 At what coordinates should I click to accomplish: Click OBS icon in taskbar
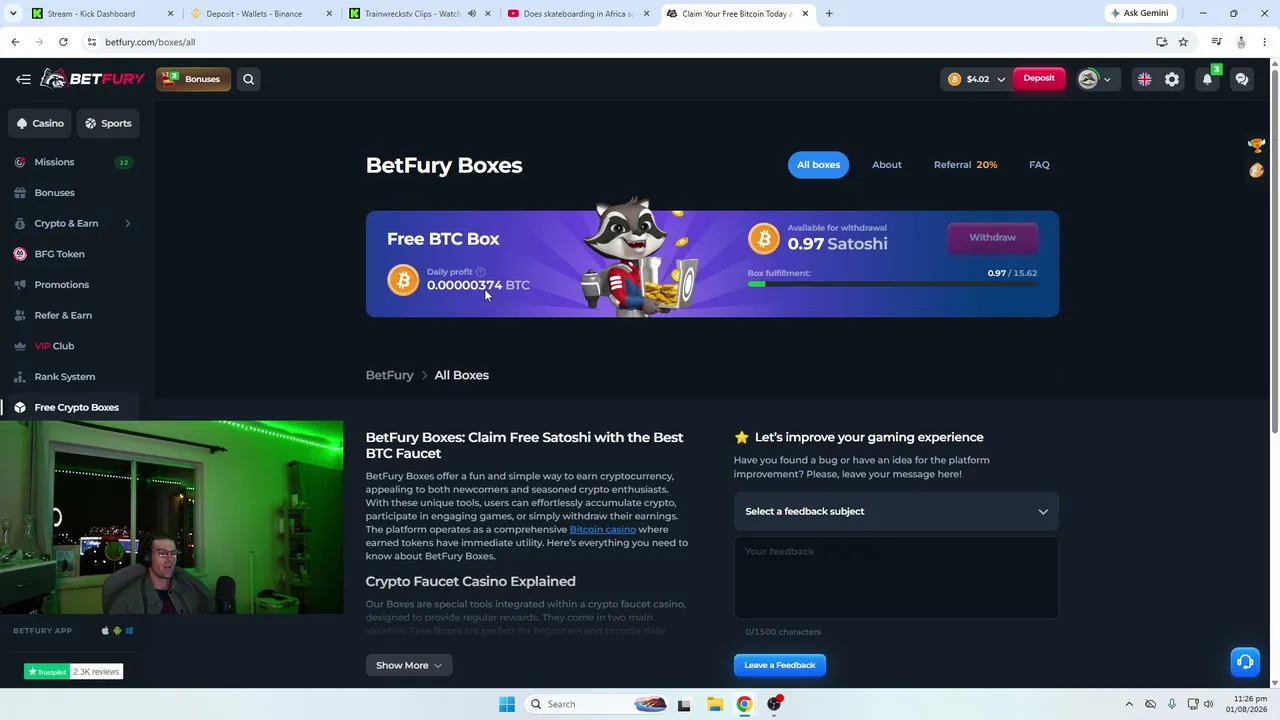pyautogui.click(x=775, y=704)
